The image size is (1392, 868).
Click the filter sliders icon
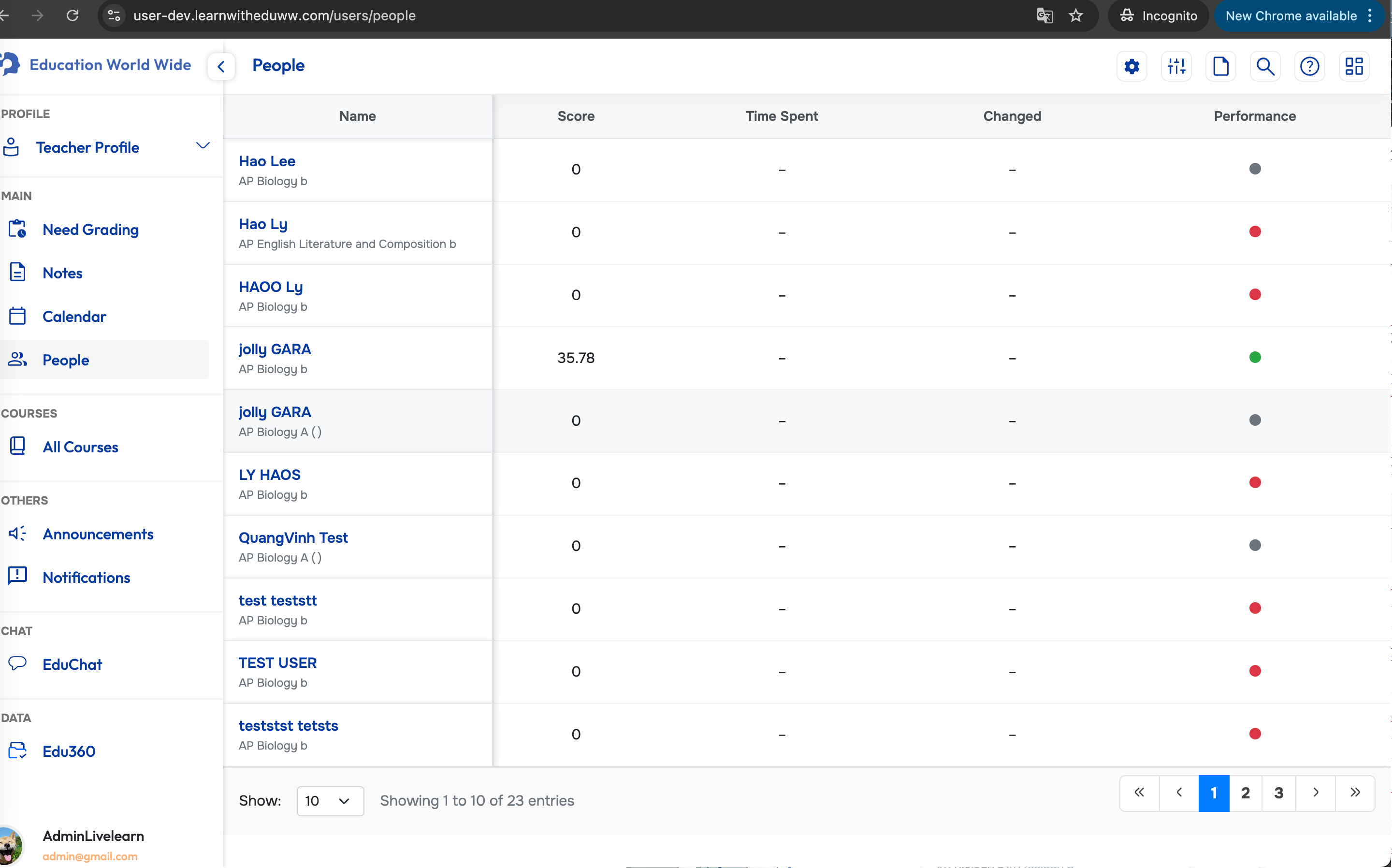(x=1176, y=67)
